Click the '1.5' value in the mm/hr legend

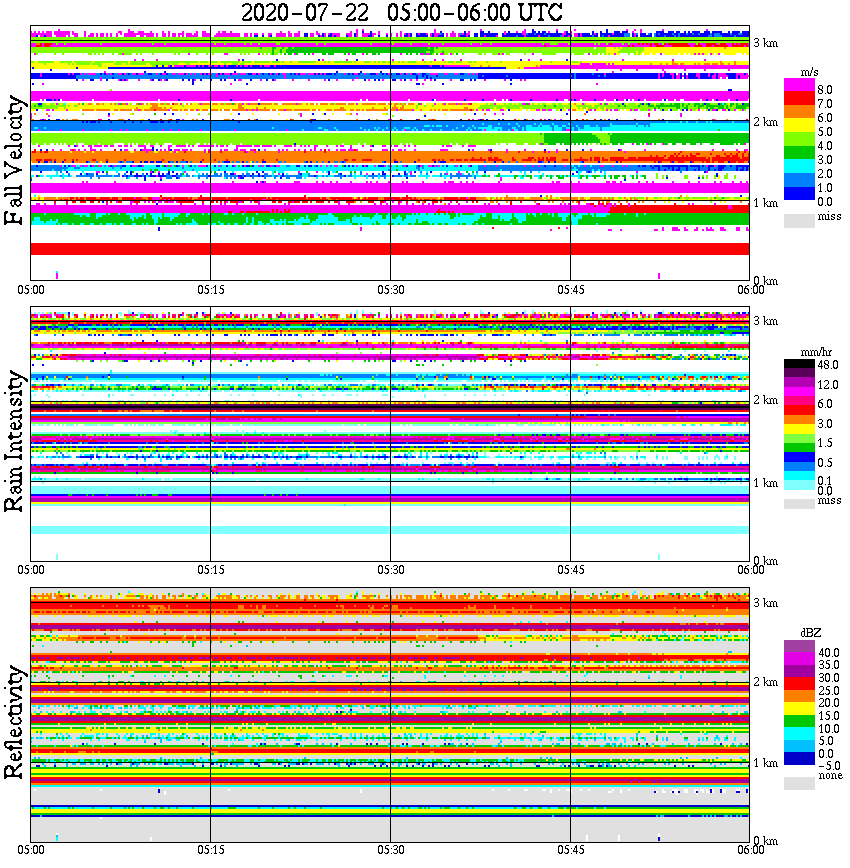click(x=825, y=442)
